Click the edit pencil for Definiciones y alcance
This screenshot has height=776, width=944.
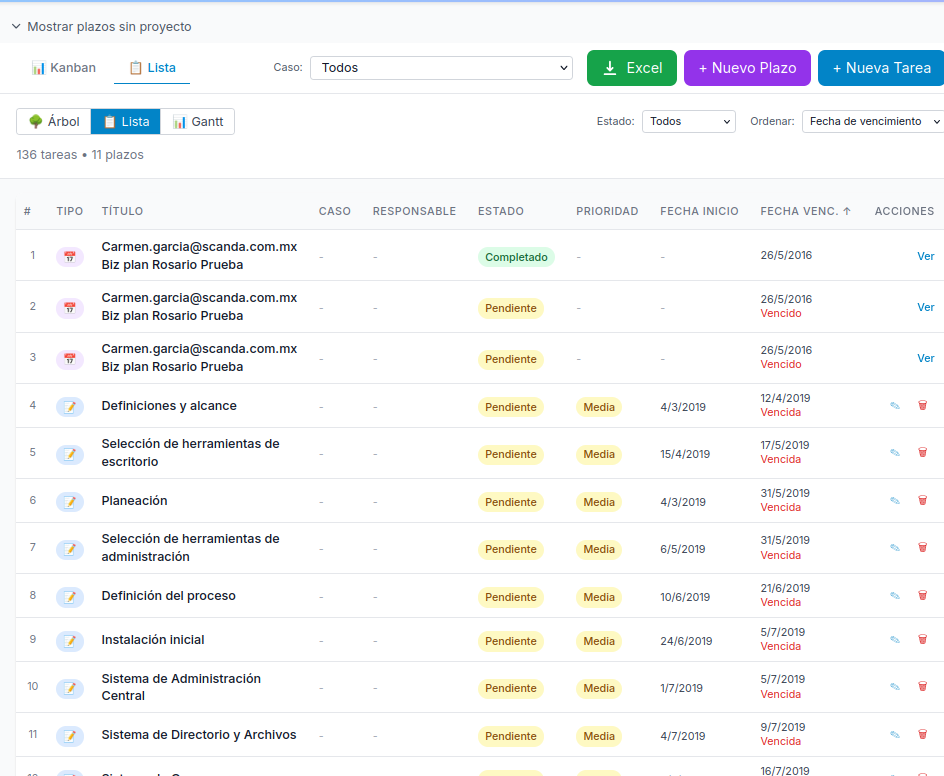pos(895,406)
